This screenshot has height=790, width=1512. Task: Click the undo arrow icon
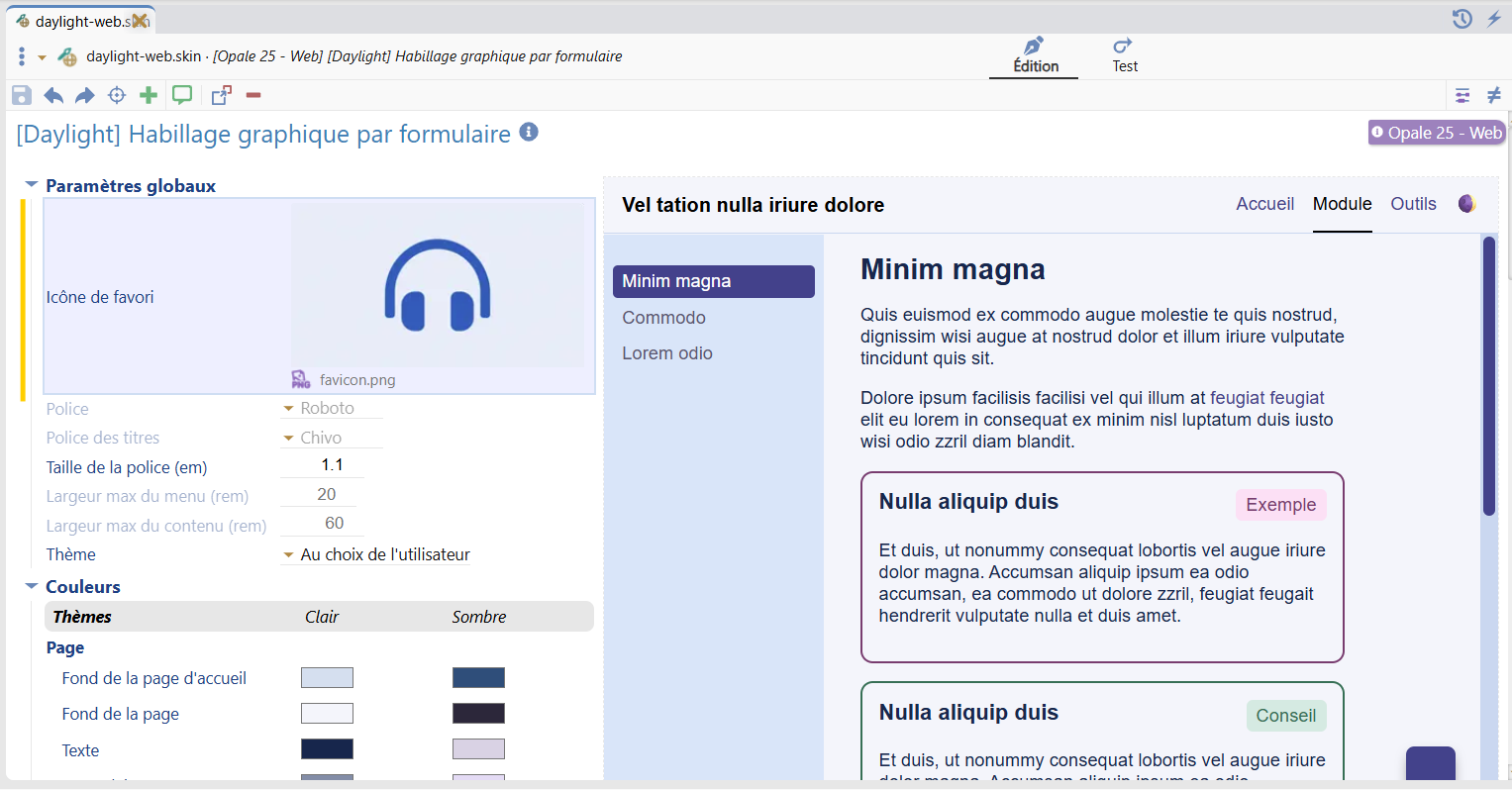pyautogui.click(x=53, y=95)
